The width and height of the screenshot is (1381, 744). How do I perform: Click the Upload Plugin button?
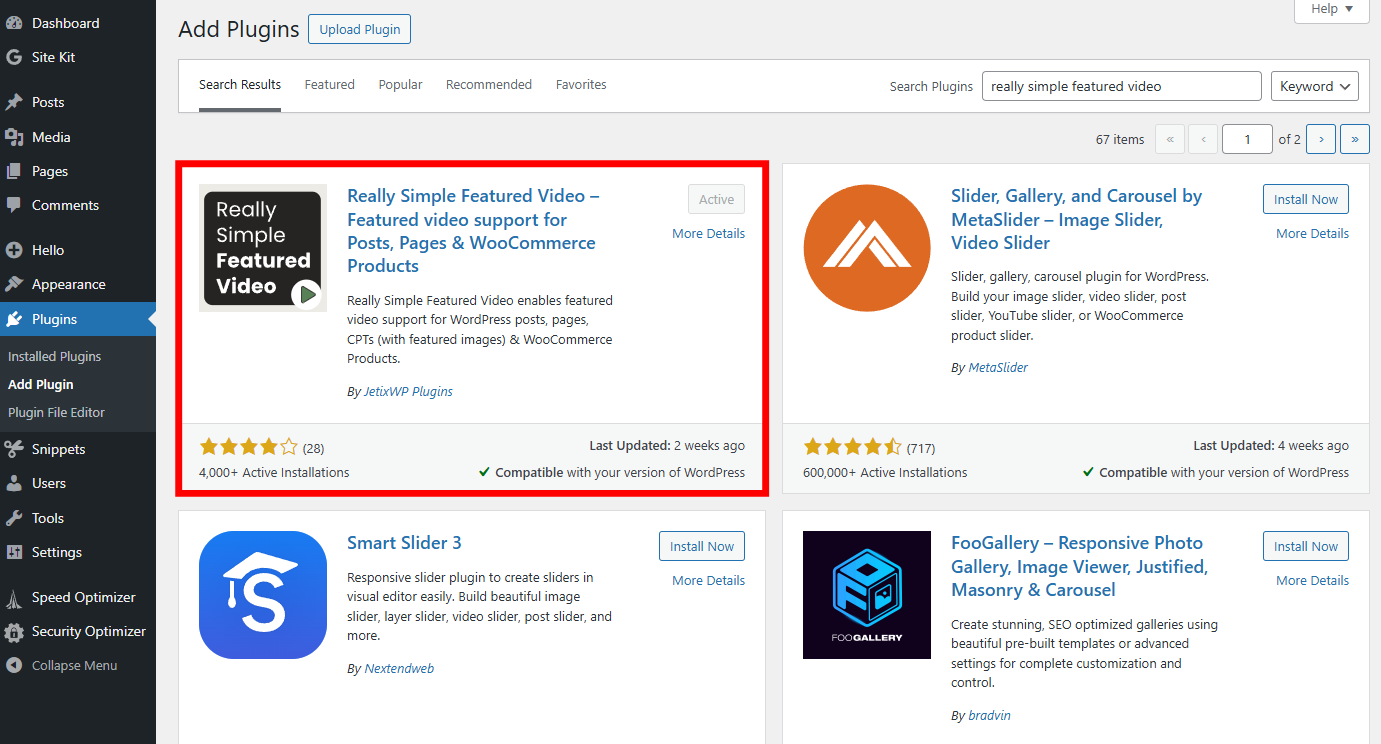click(359, 29)
